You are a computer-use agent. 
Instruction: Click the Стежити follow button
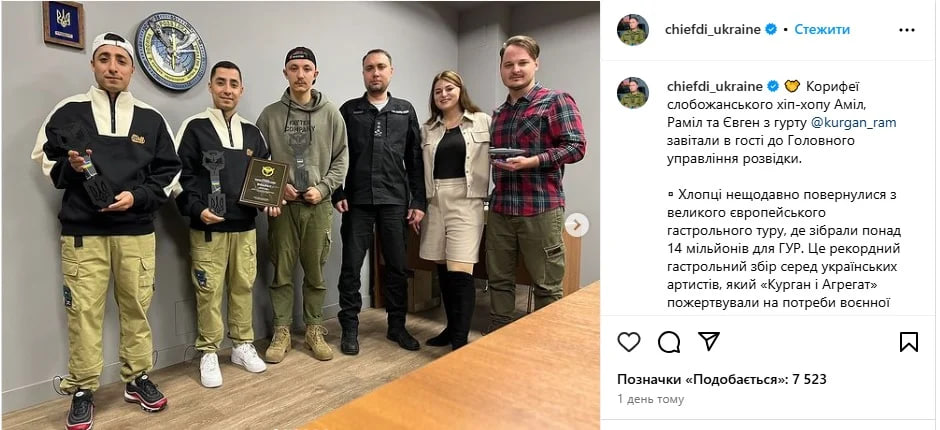pyautogui.click(x=822, y=29)
